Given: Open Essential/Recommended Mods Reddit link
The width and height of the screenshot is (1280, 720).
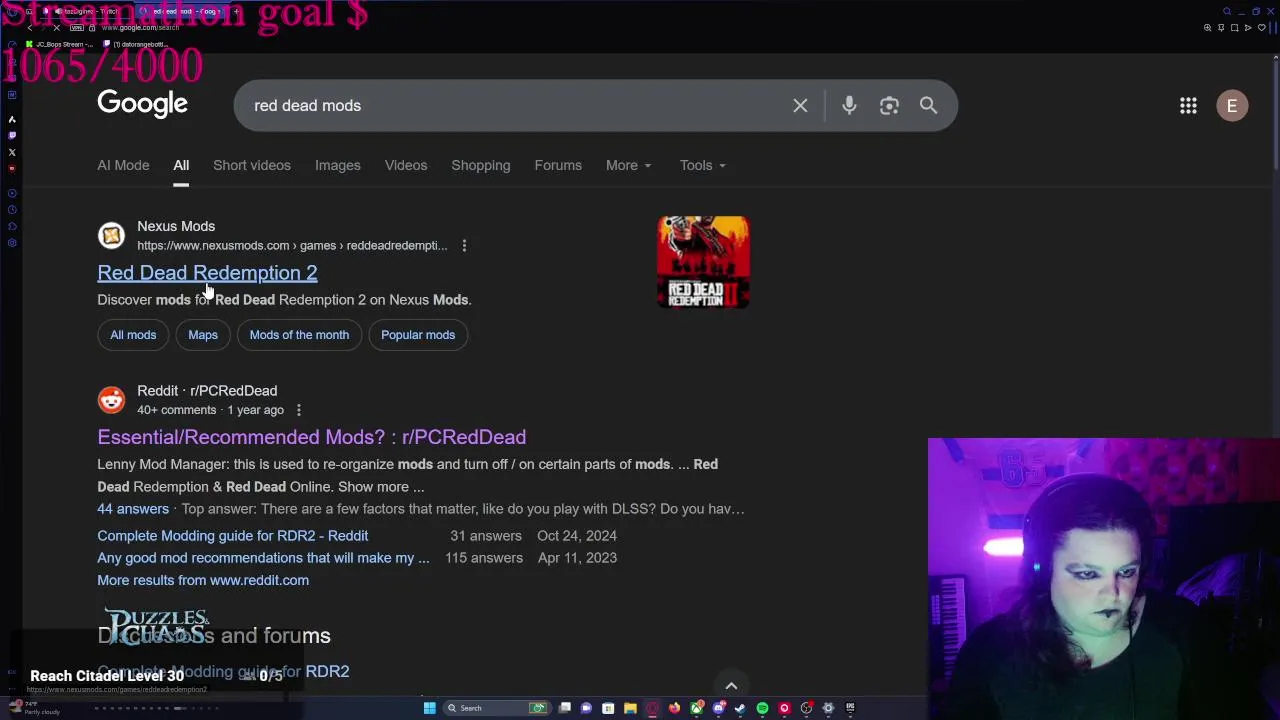Looking at the screenshot, I should (312, 437).
